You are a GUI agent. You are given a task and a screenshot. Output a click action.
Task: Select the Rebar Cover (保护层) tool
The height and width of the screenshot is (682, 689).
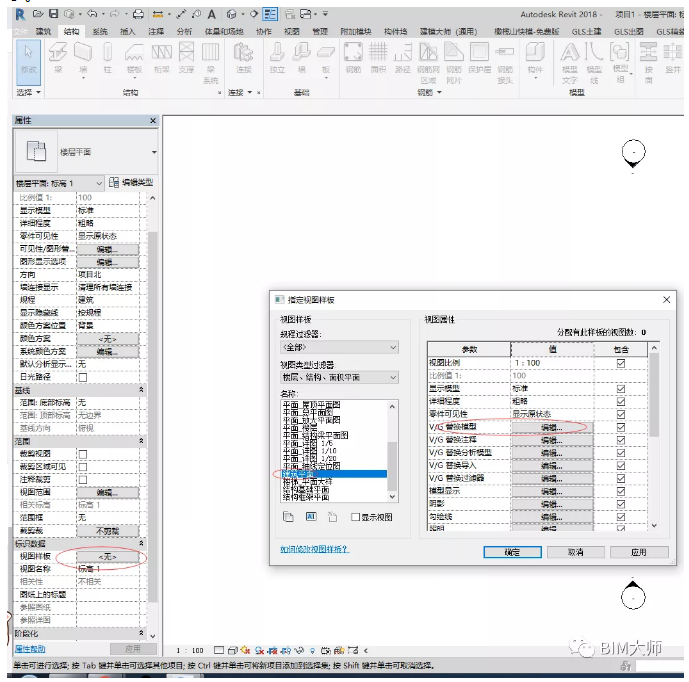pos(479,57)
